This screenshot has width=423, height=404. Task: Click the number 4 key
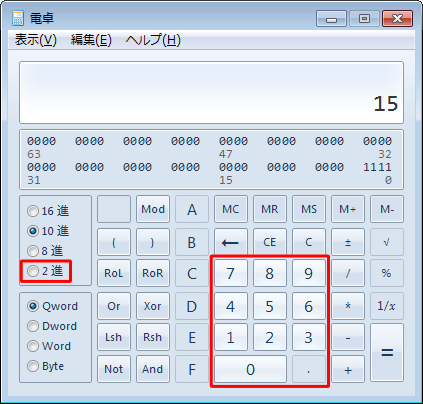coord(231,306)
